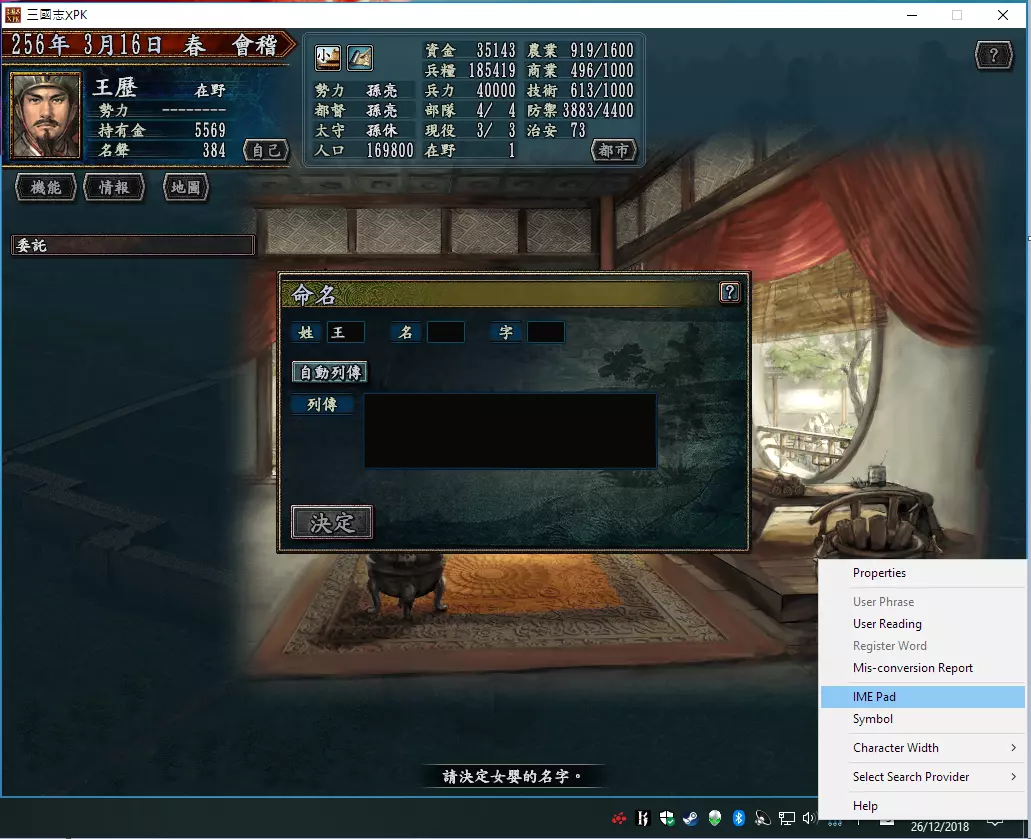Click the 王歷 character portrait
This screenshot has width=1031, height=839.
(x=45, y=116)
